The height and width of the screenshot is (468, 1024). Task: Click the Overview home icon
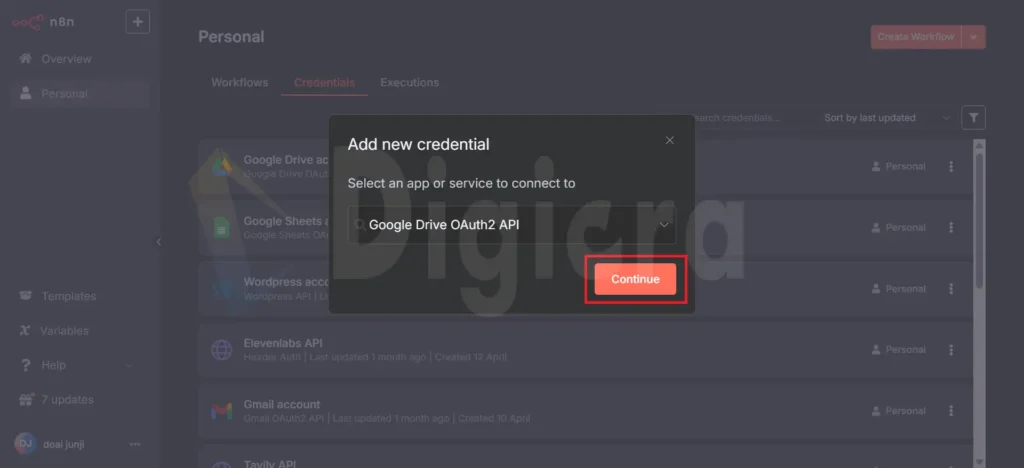click(x=25, y=59)
